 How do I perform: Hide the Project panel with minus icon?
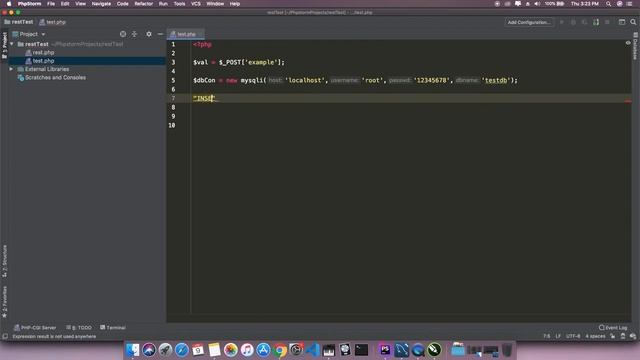coord(160,34)
